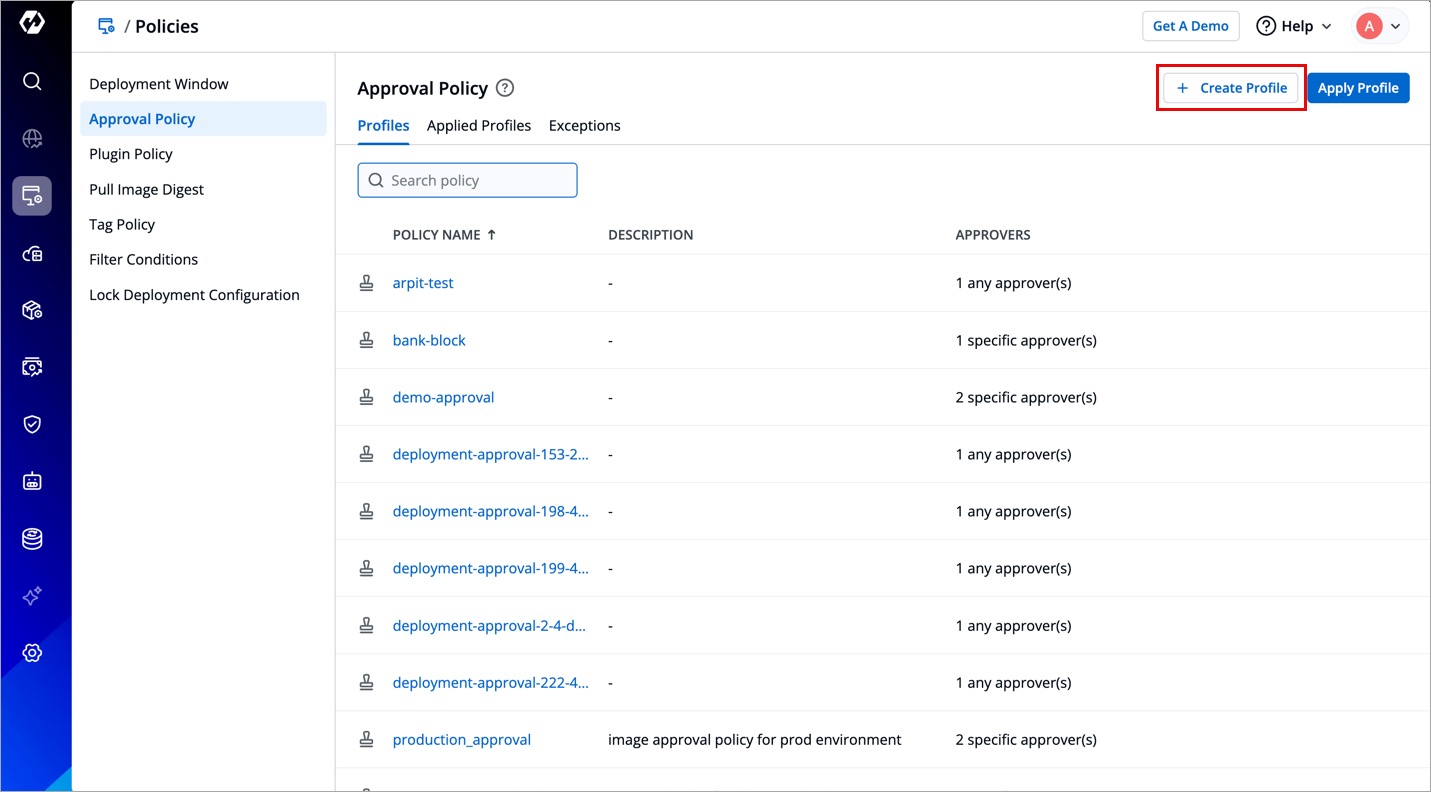Expand the Help dropdown menu
1431x792 pixels.
[1294, 26]
